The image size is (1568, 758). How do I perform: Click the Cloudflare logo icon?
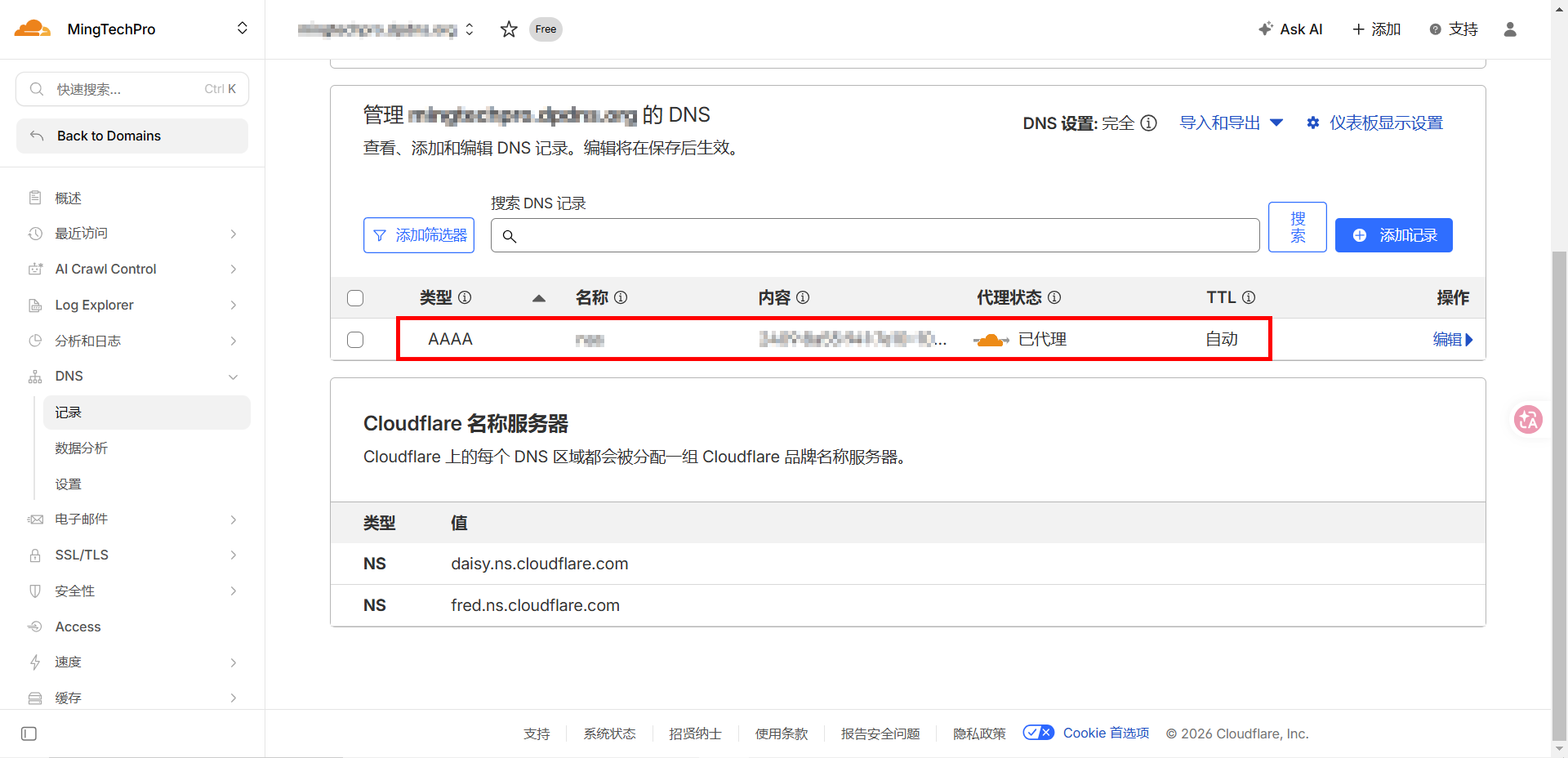(x=33, y=29)
